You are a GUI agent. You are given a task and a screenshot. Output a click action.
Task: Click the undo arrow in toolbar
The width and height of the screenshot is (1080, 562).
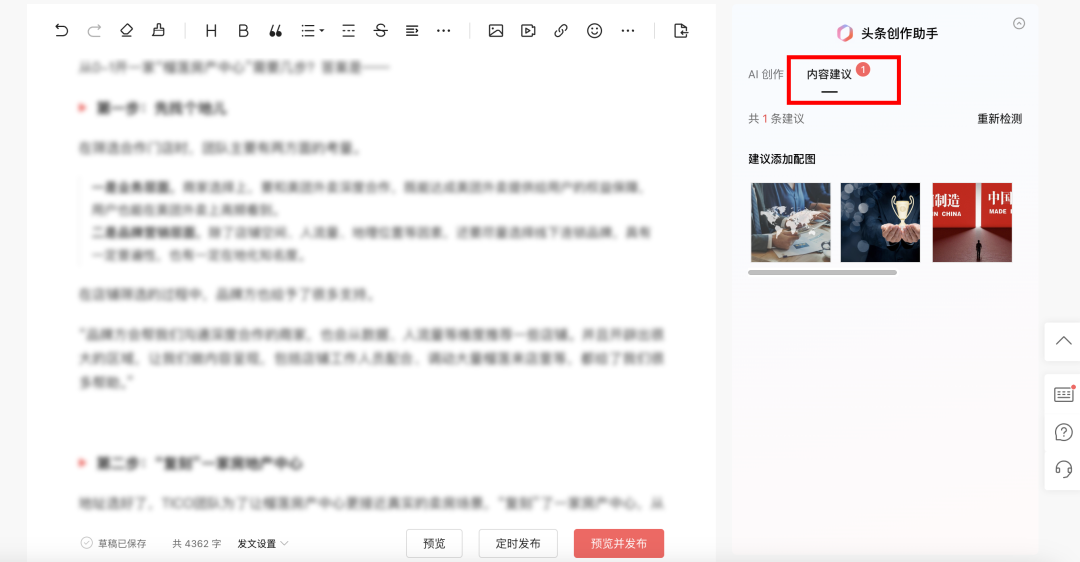pyautogui.click(x=62, y=31)
